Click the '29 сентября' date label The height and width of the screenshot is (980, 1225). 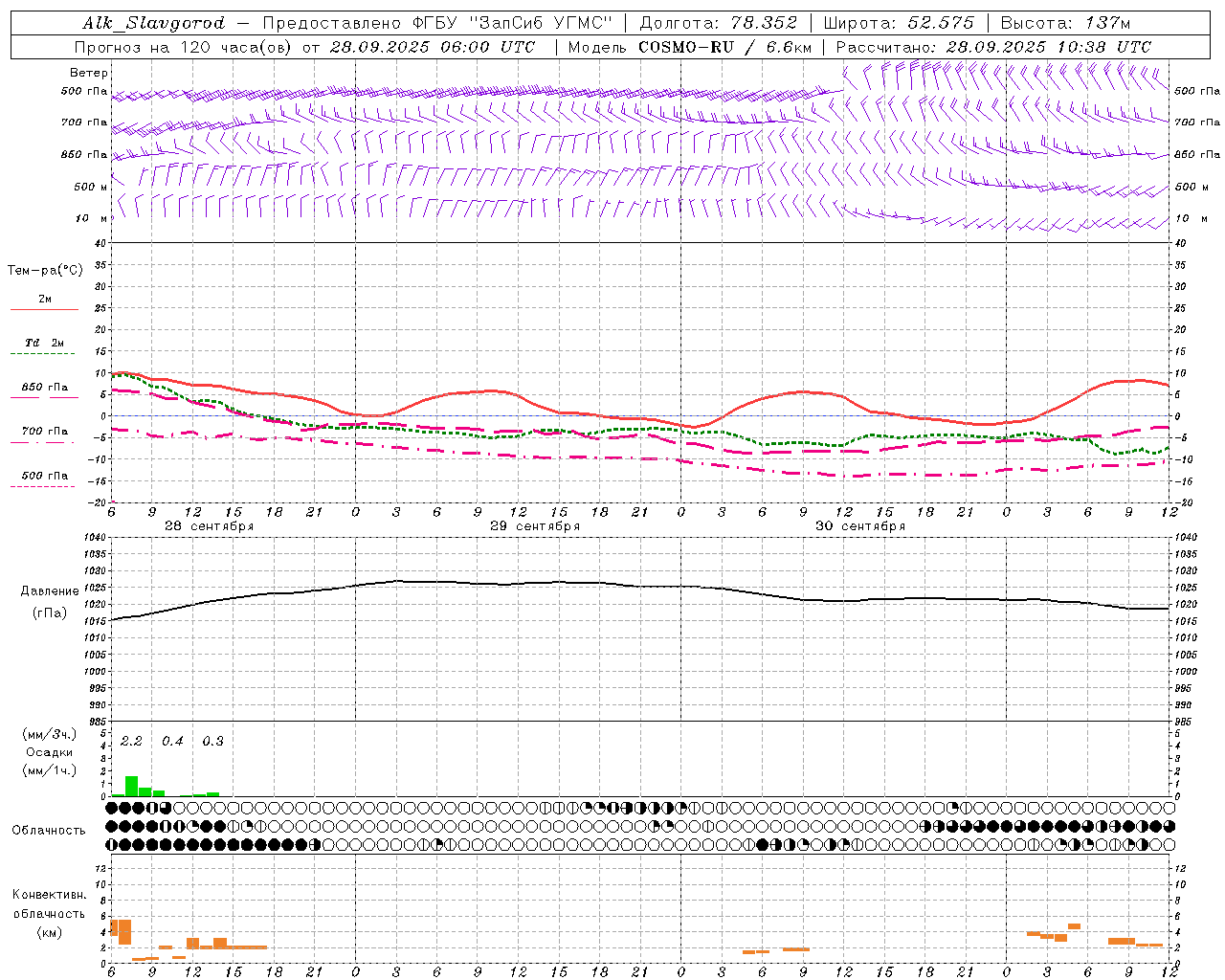tap(535, 526)
